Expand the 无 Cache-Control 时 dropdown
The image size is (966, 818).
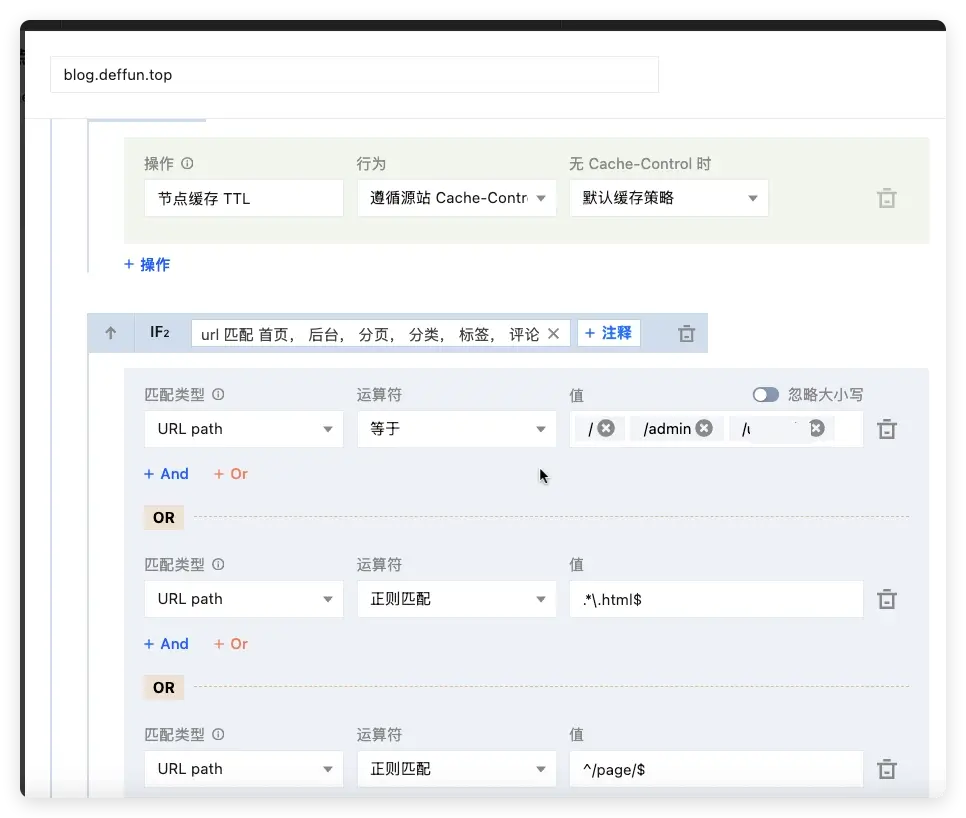(668, 198)
